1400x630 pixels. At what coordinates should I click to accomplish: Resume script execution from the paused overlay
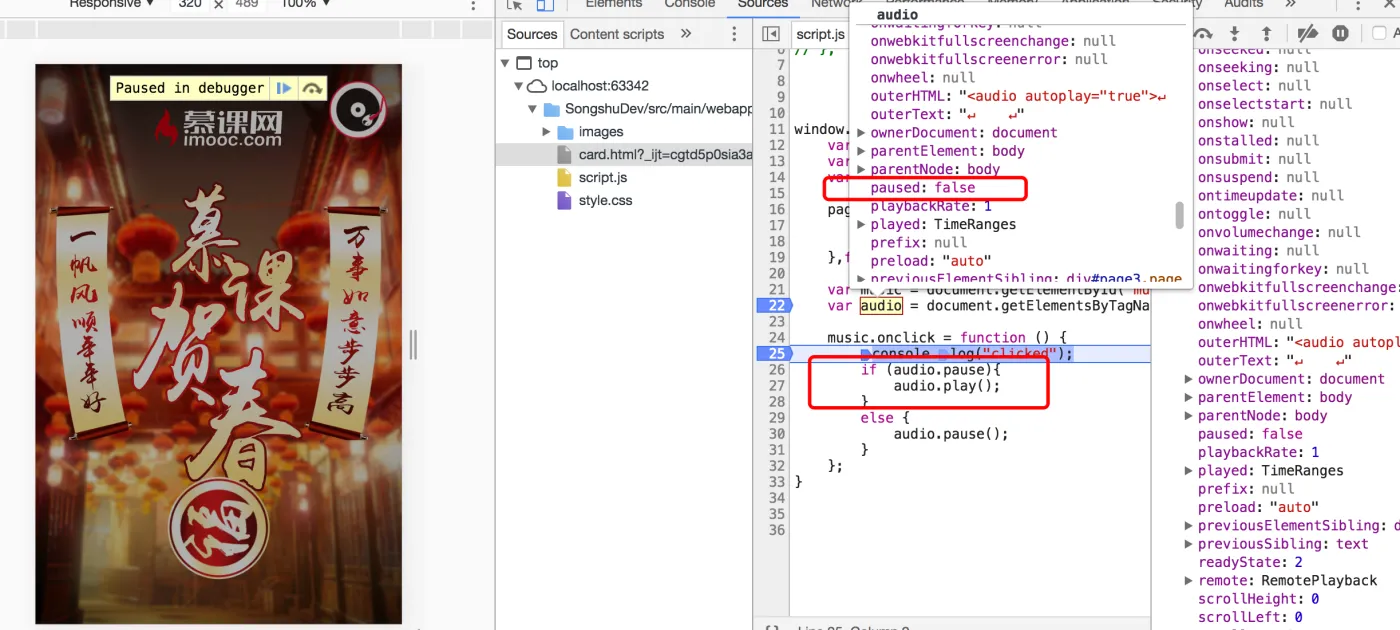coord(285,88)
